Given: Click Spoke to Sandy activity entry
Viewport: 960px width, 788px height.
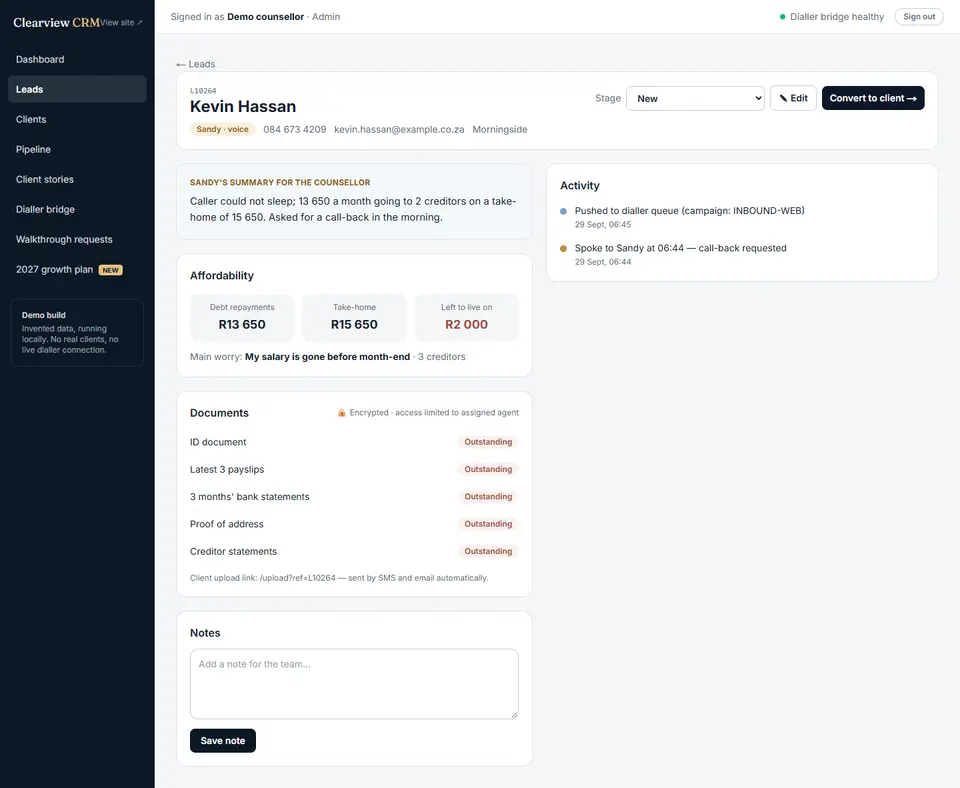Looking at the screenshot, I should tap(680, 248).
